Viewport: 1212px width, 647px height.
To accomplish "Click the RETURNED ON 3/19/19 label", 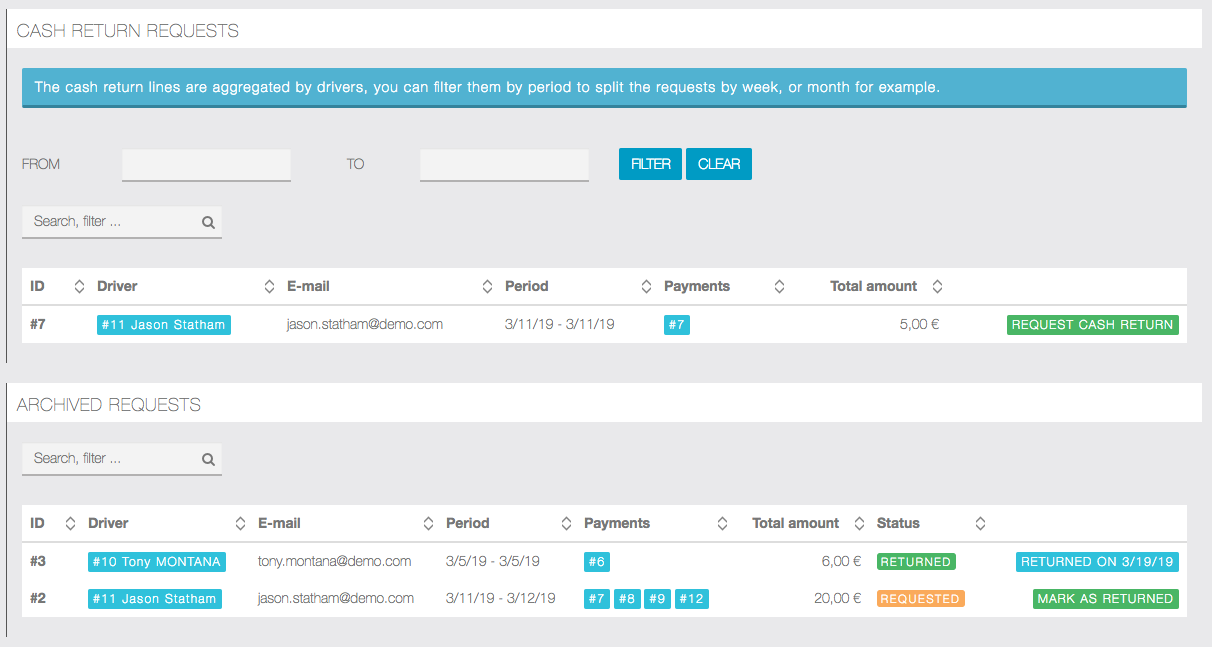I will (1096, 562).
